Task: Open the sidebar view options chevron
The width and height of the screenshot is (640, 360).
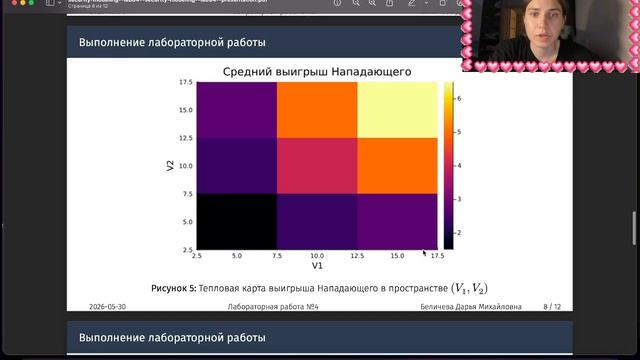Action: [x=60, y=3]
